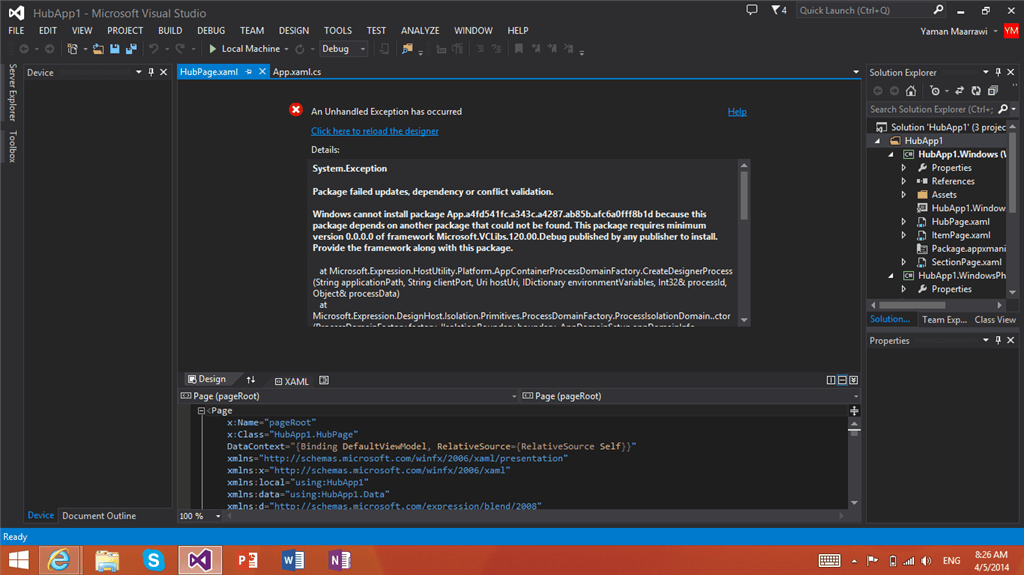Click the Solution Explorer Refresh icon

tap(976, 91)
